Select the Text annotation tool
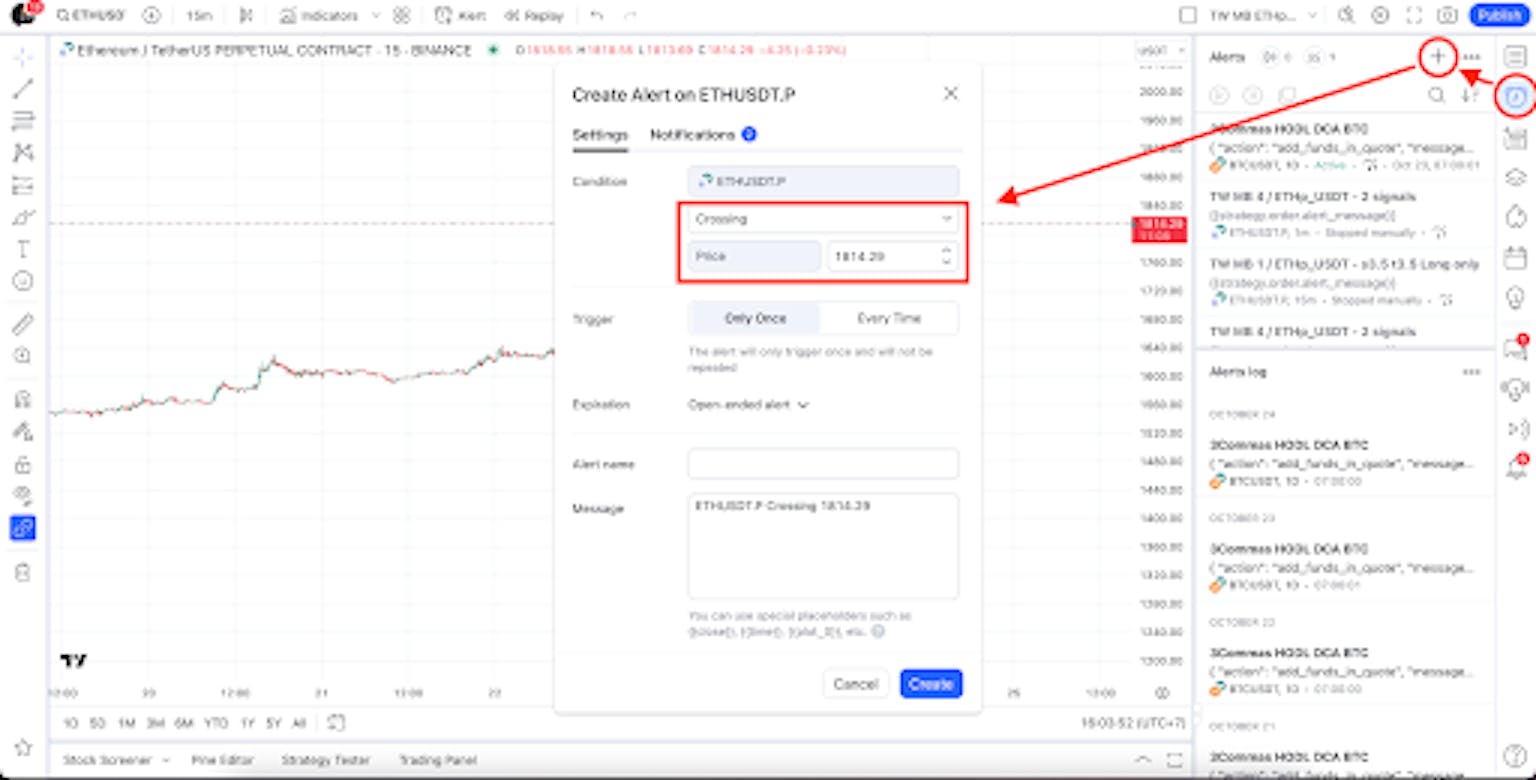 24,250
